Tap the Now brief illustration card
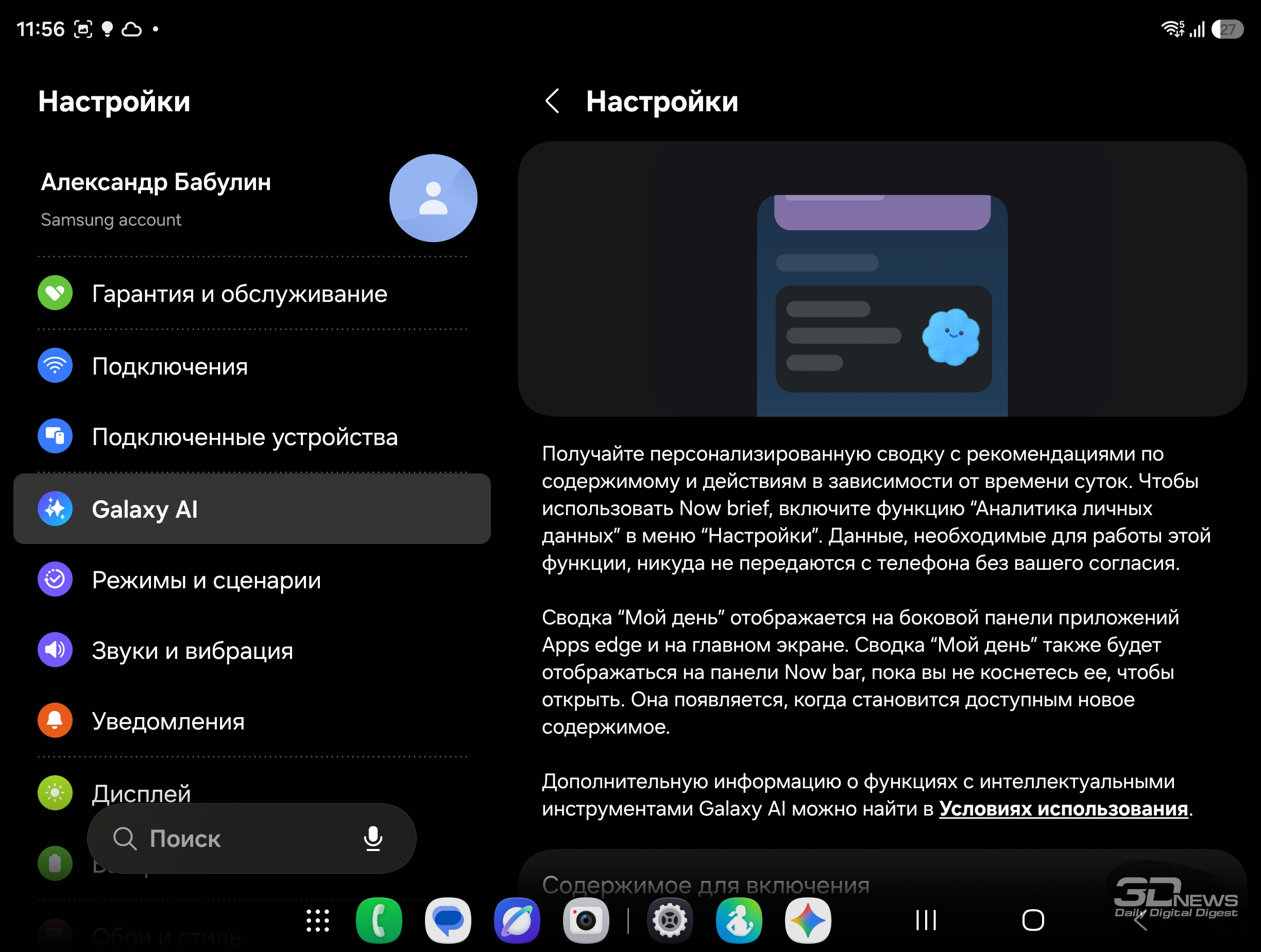The height and width of the screenshot is (952, 1261). [x=882, y=279]
